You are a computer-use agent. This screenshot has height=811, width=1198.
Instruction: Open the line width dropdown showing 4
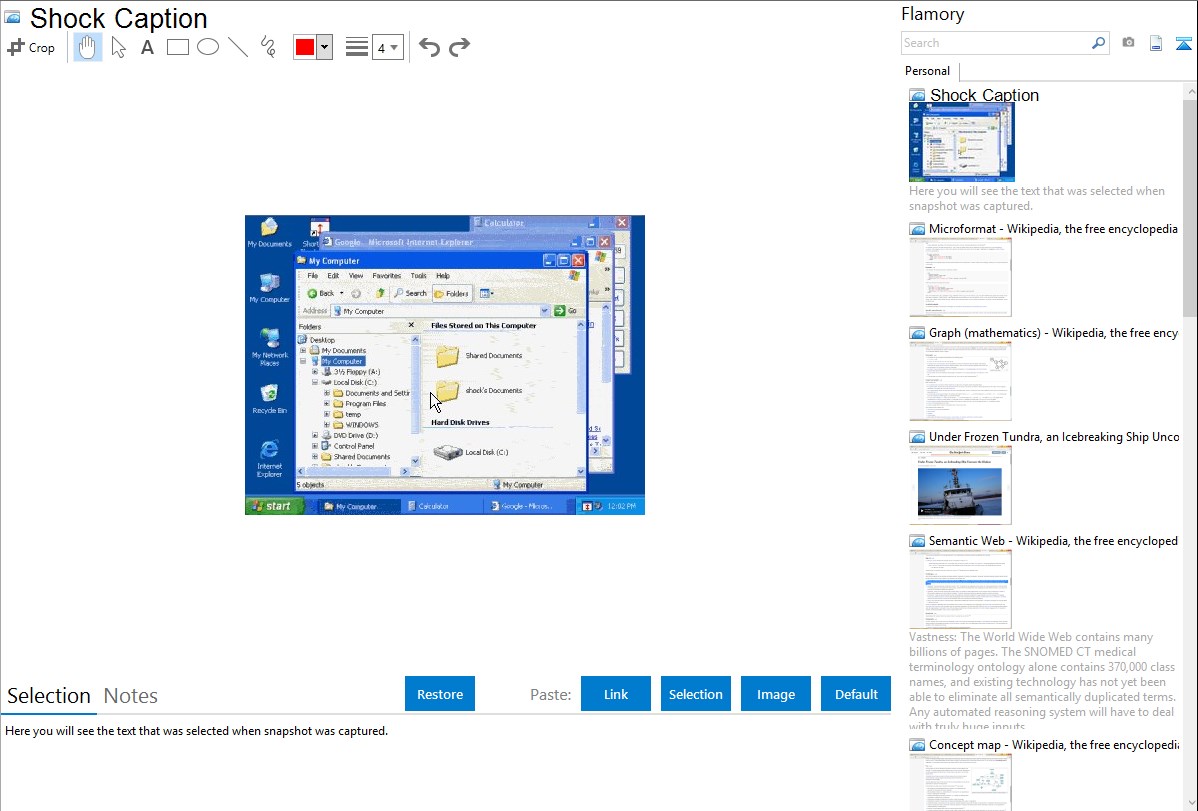coord(387,47)
